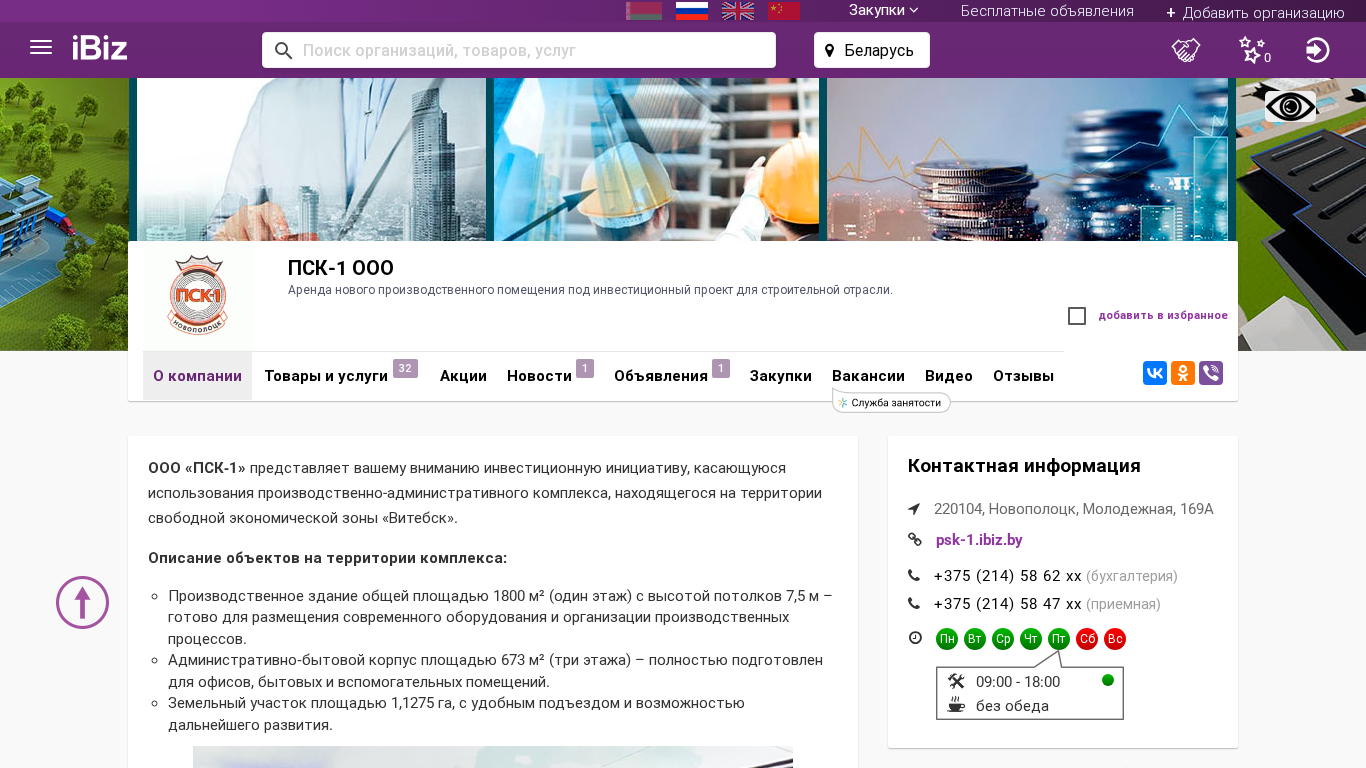Open the hamburger main menu
1366x768 pixels.
[41, 48]
